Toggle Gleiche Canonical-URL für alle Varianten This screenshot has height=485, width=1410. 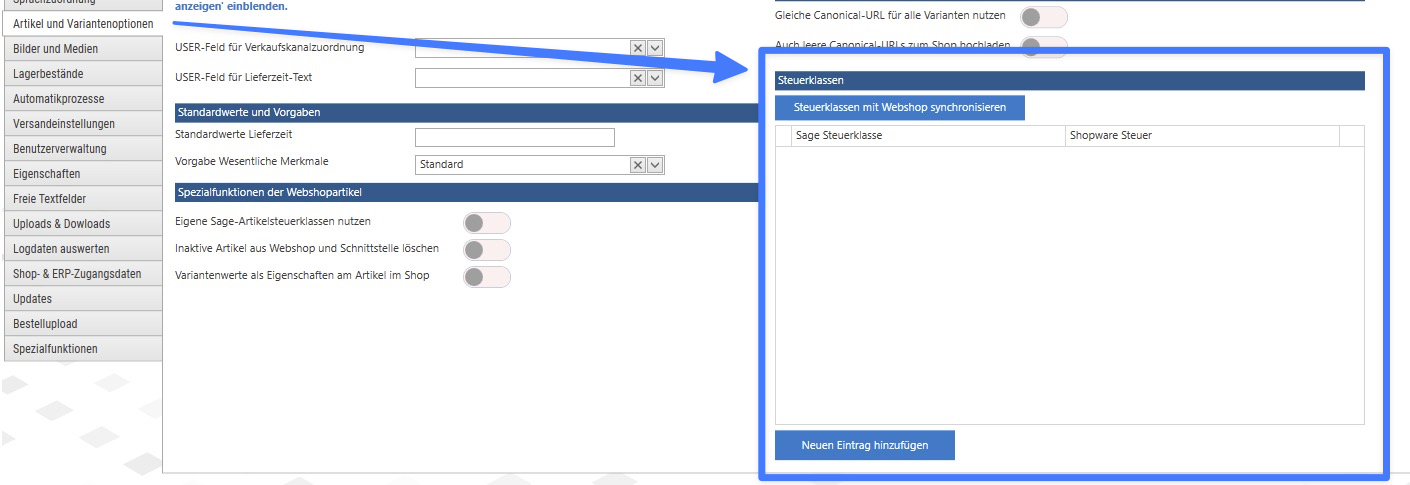(1043, 17)
